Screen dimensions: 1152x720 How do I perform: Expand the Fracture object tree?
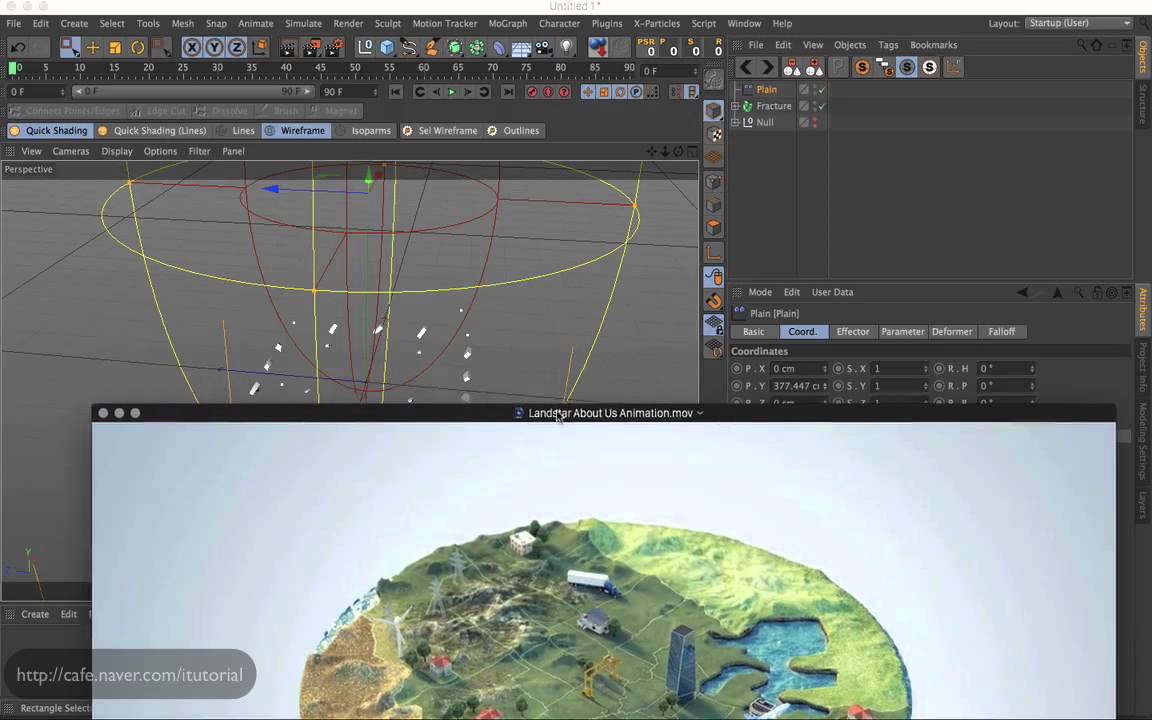(x=735, y=106)
